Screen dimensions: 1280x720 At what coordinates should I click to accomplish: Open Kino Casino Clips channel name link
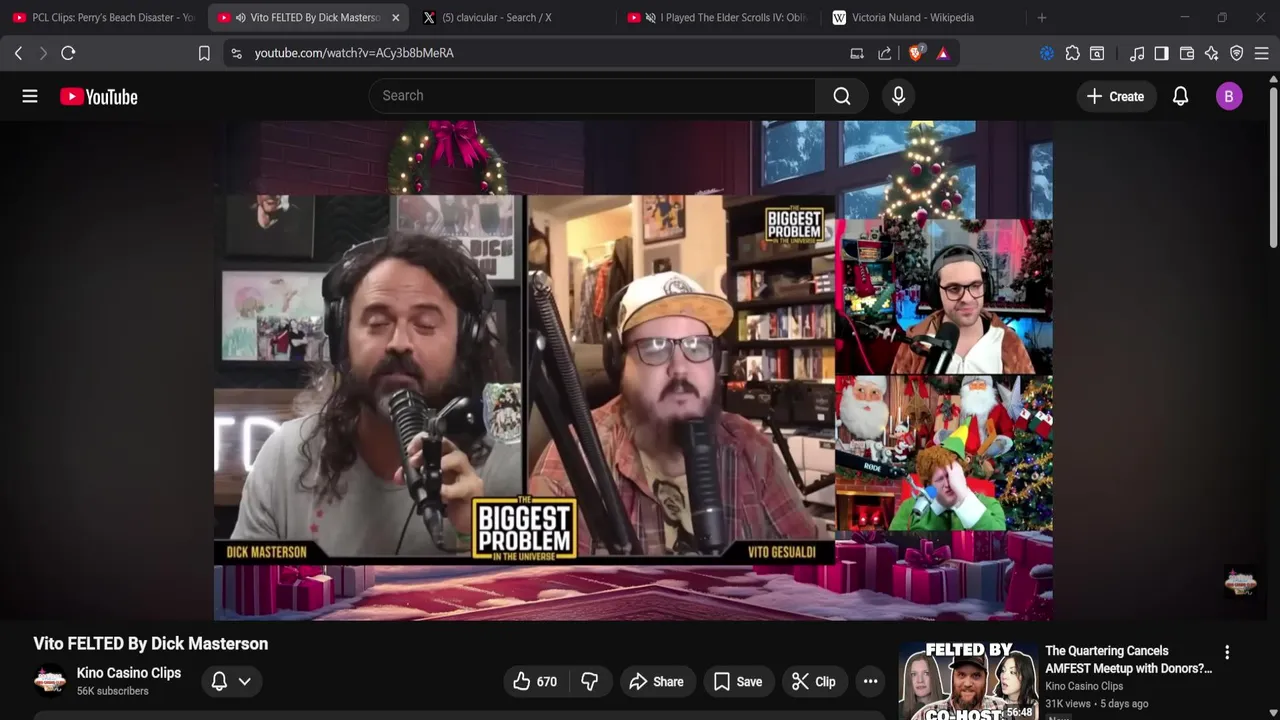pyautogui.click(x=129, y=673)
